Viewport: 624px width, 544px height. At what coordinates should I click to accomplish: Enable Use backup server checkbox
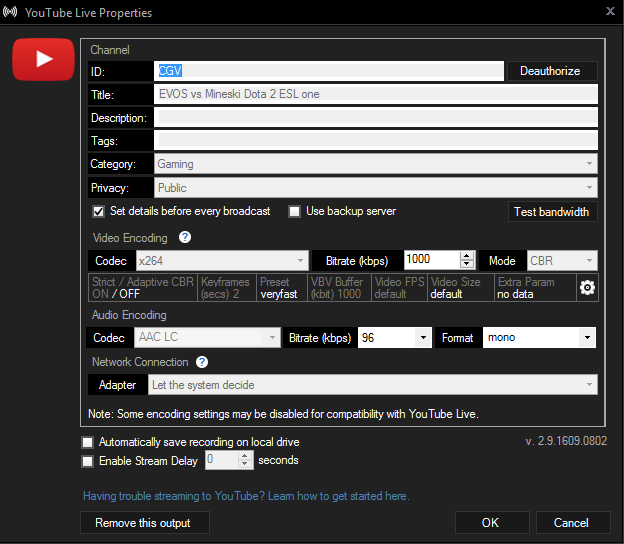click(294, 211)
